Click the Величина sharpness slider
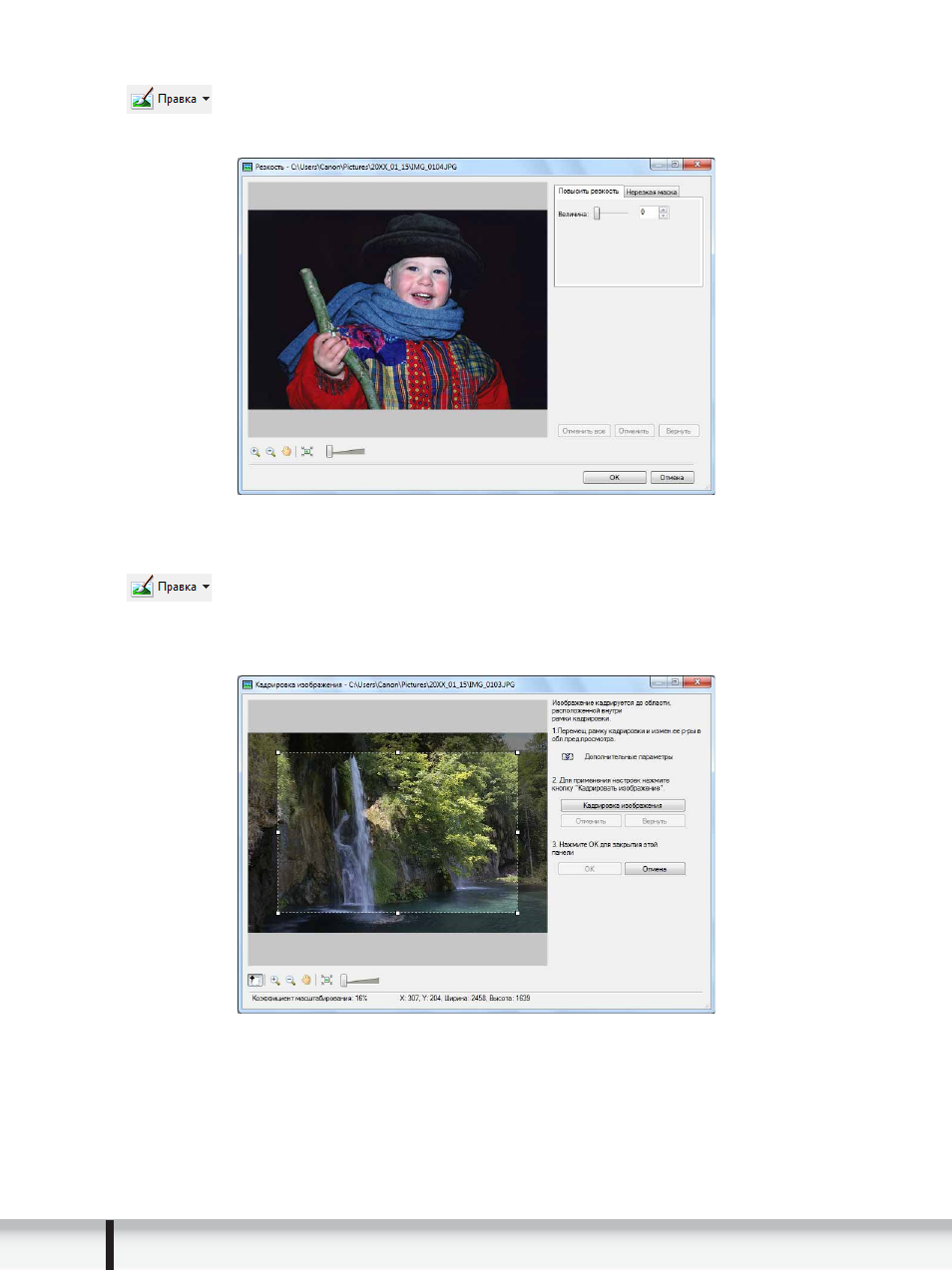The image size is (952, 1270). [x=610, y=212]
